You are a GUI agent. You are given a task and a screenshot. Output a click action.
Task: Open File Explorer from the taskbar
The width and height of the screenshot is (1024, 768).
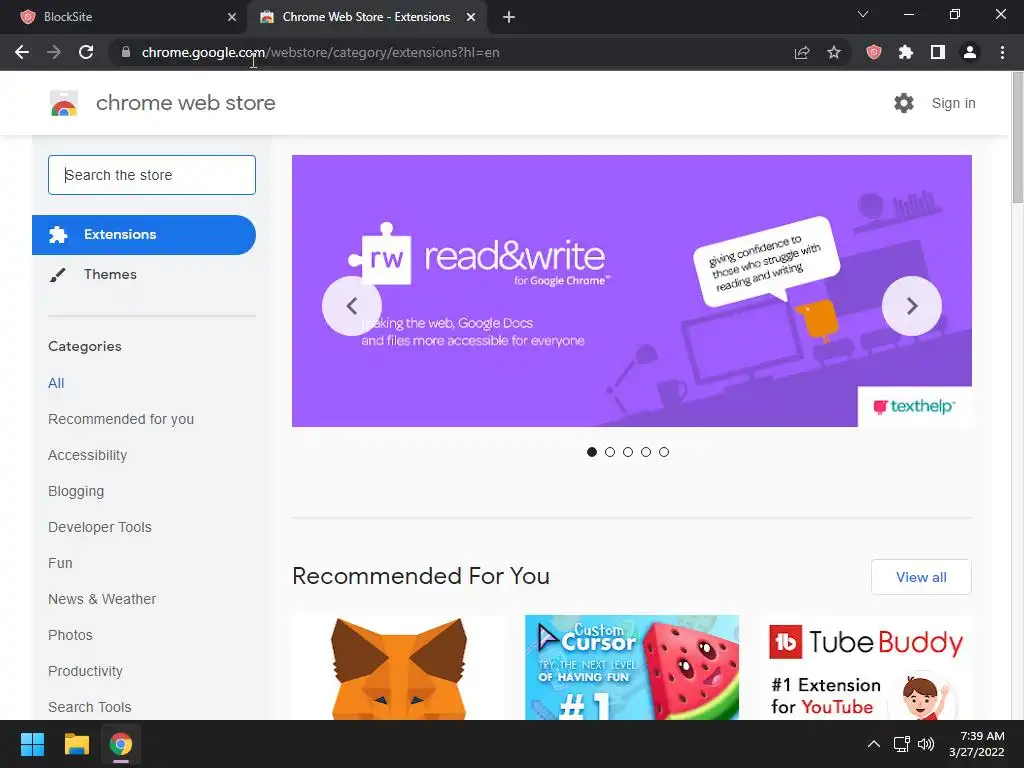[76, 744]
